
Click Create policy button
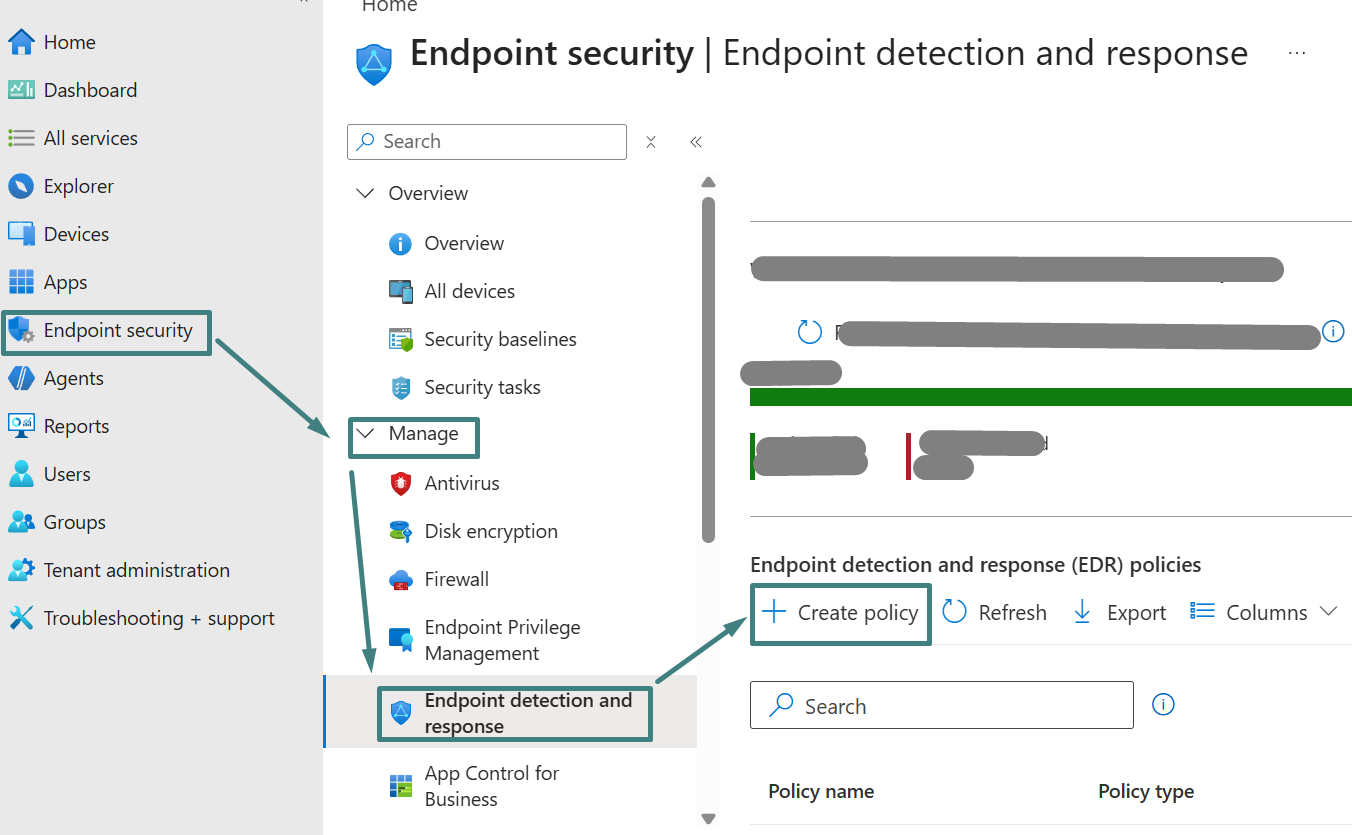pos(841,613)
